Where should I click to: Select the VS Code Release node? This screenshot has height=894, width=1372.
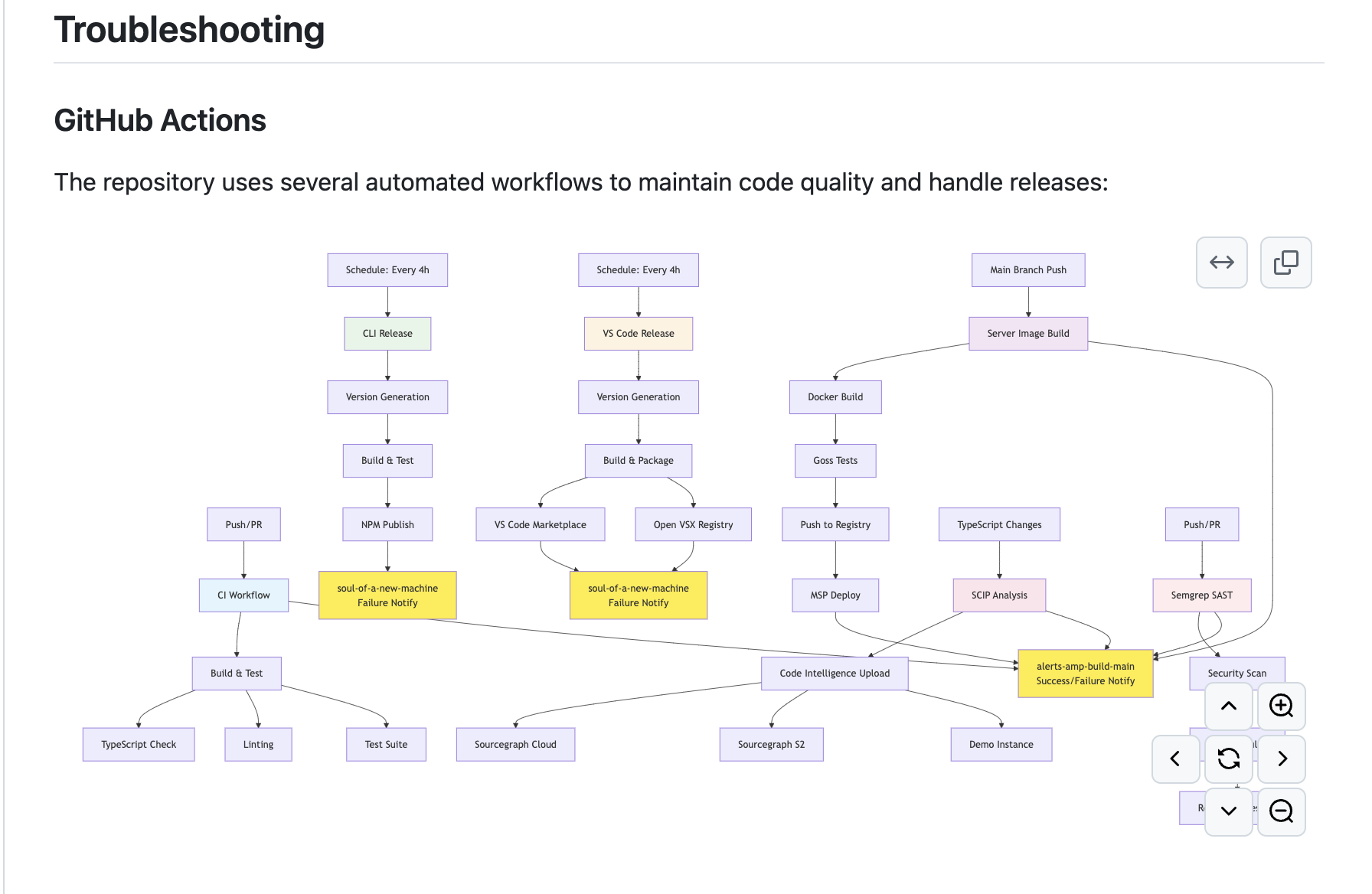[639, 334]
